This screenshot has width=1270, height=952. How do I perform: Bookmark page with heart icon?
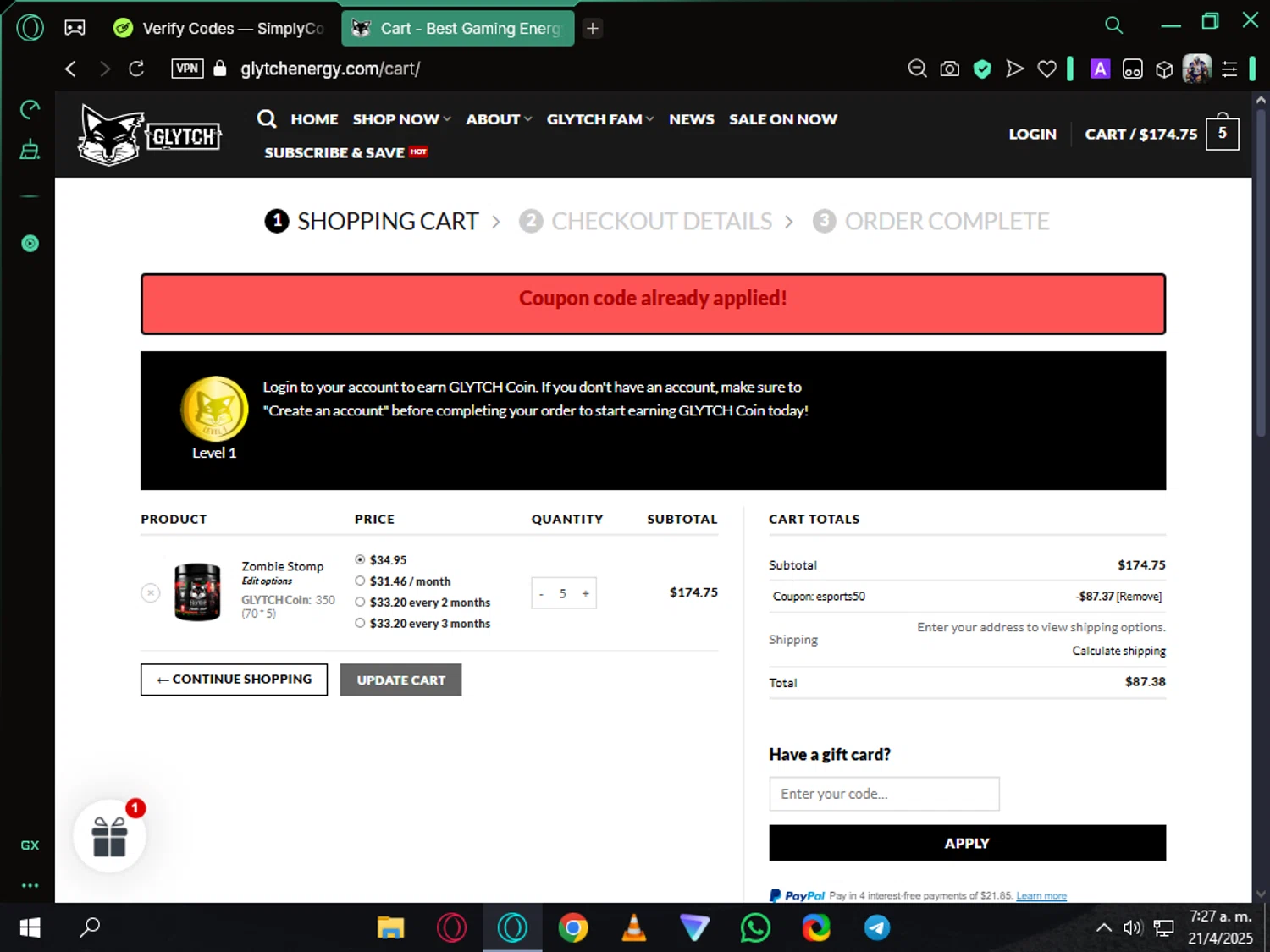[1047, 69]
